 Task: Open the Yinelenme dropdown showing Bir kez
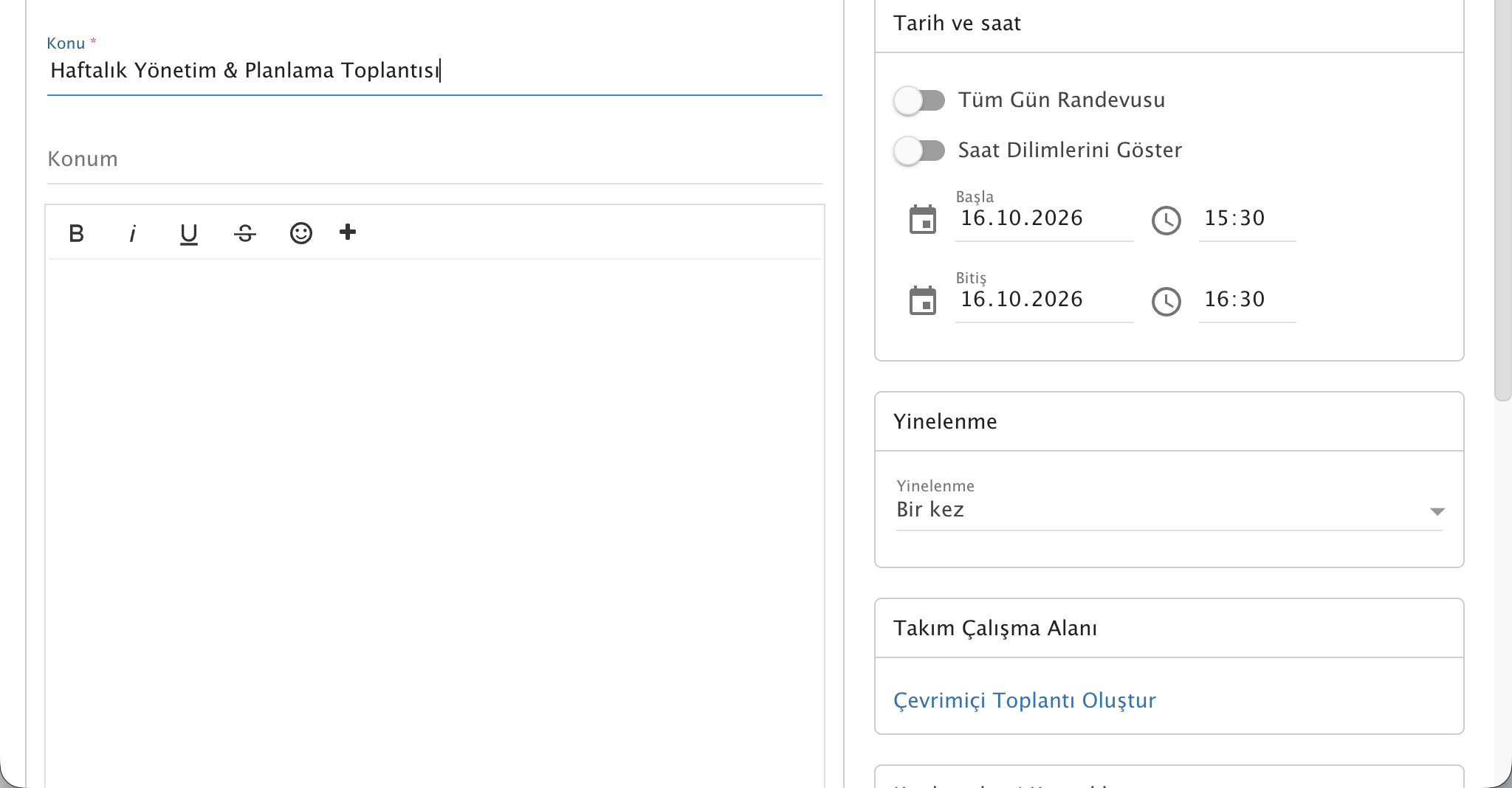pyautogui.click(x=1169, y=509)
